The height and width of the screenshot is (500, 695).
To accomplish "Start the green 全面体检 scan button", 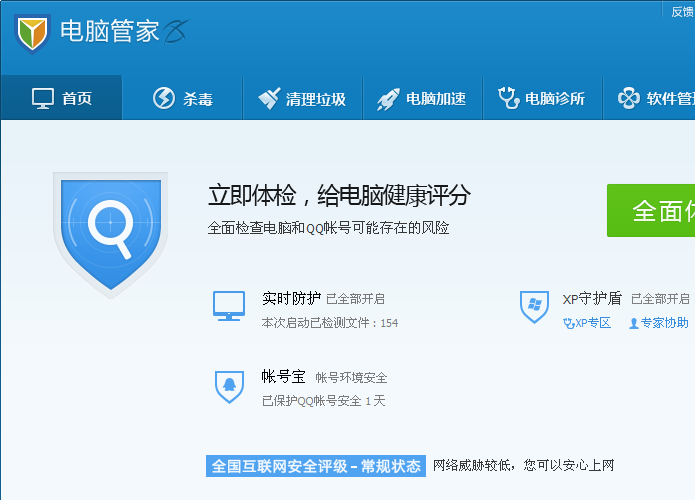I will point(651,211).
